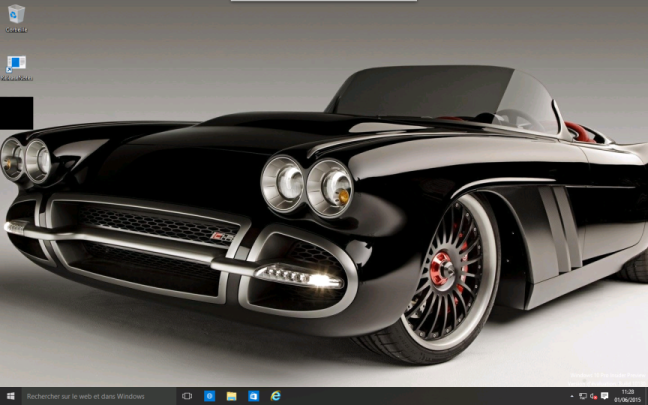Open Task View from the taskbar

187,396
